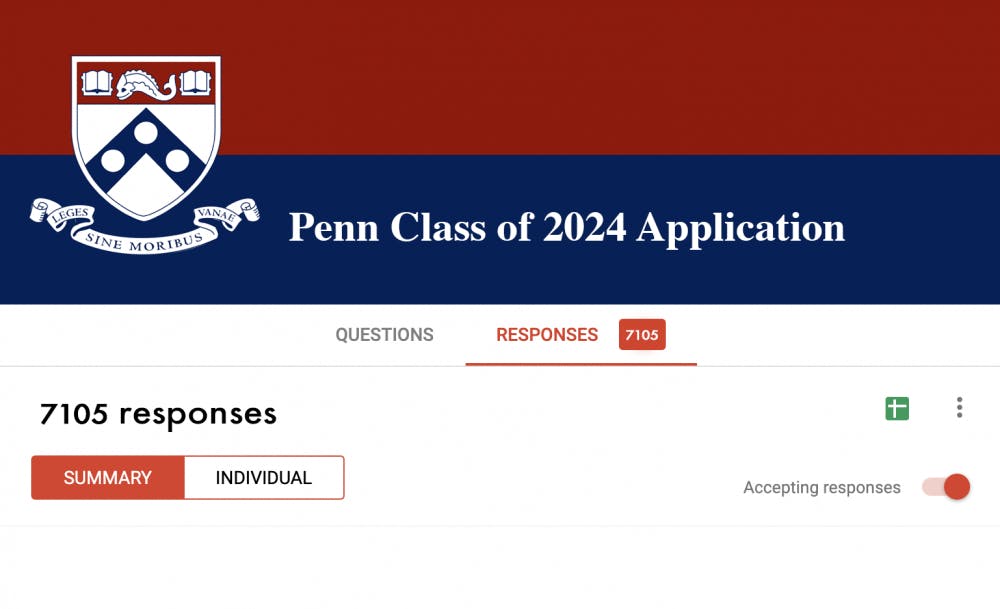Click the left open book on the crest
Viewport: 1000px width, 609px height.
click(98, 80)
